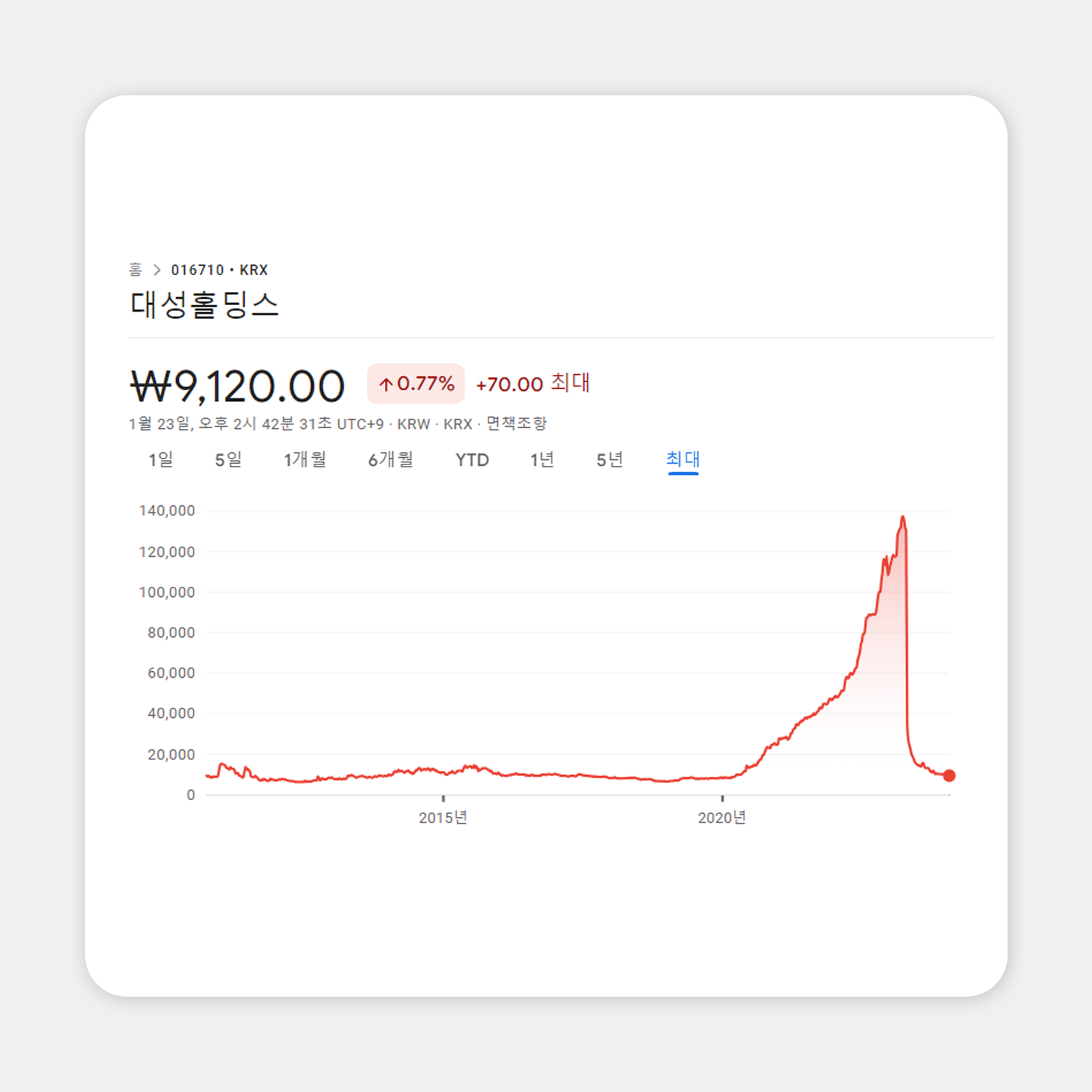Click the up arrow icon in percentage badge
1092x1092 pixels.
[x=386, y=384]
